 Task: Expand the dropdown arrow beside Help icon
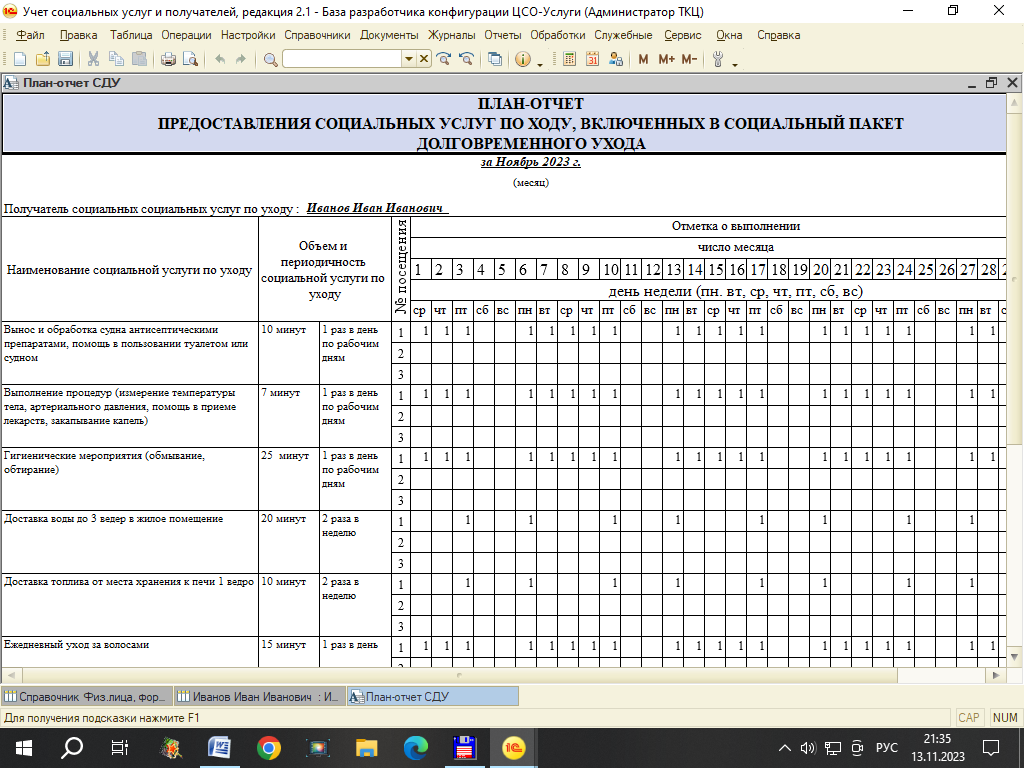540,62
